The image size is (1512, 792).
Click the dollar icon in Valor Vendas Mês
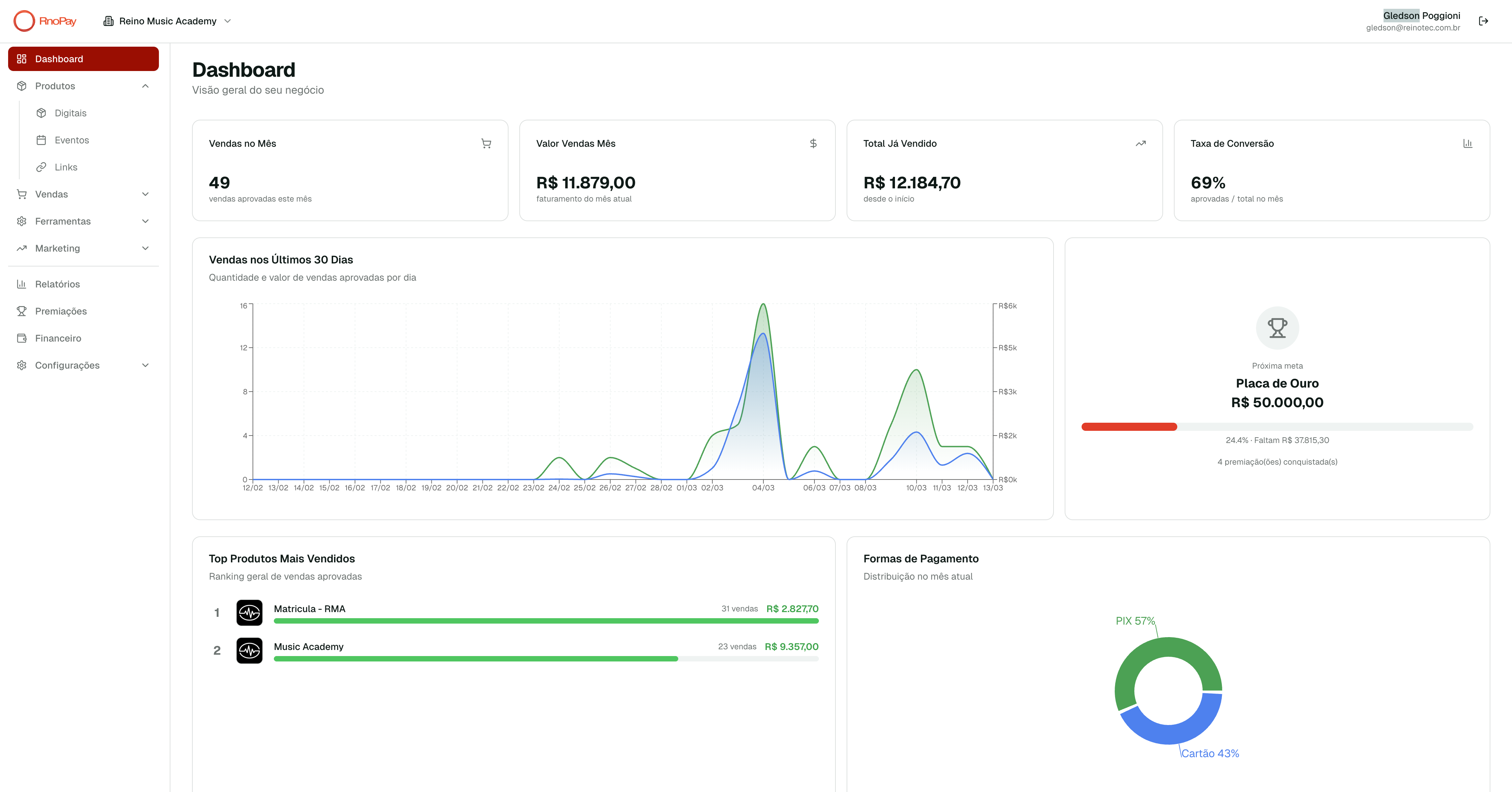813,143
